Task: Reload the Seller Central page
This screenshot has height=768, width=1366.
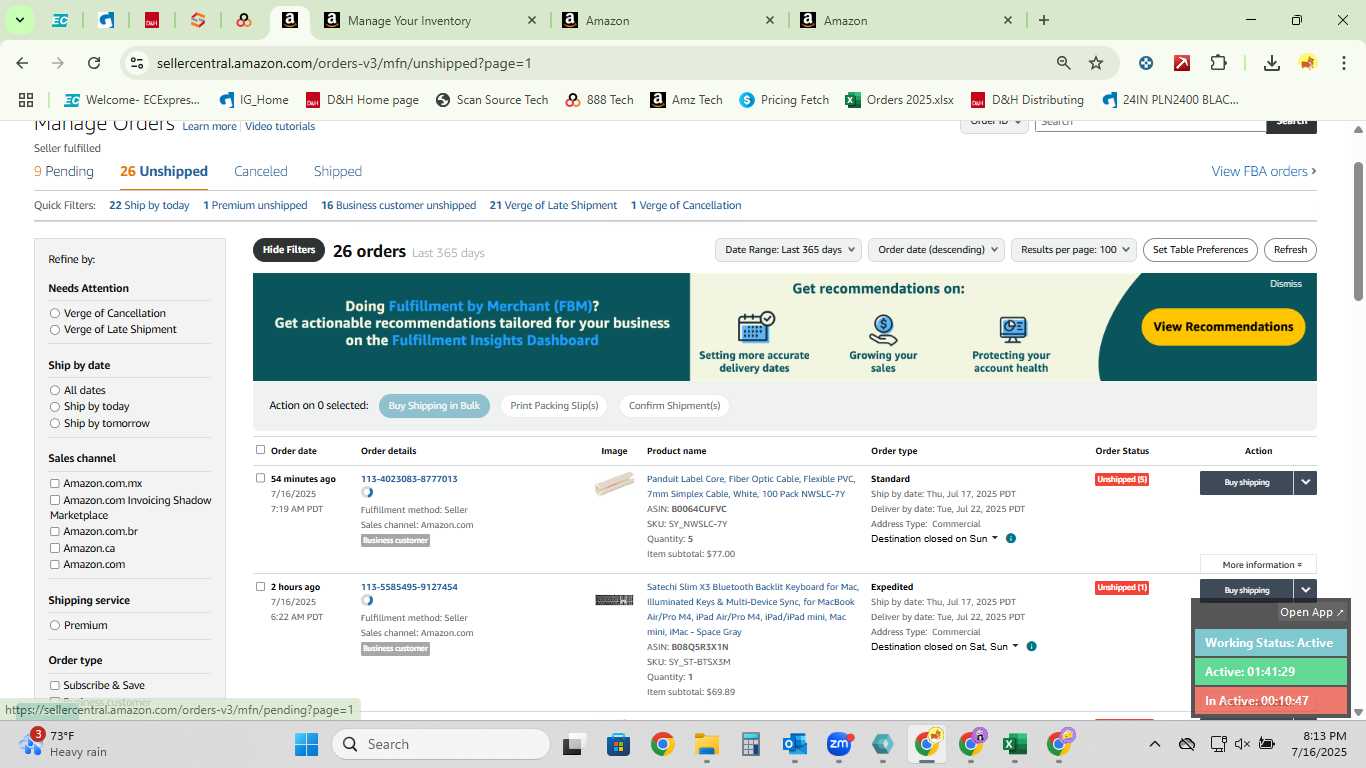Action: point(94,63)
